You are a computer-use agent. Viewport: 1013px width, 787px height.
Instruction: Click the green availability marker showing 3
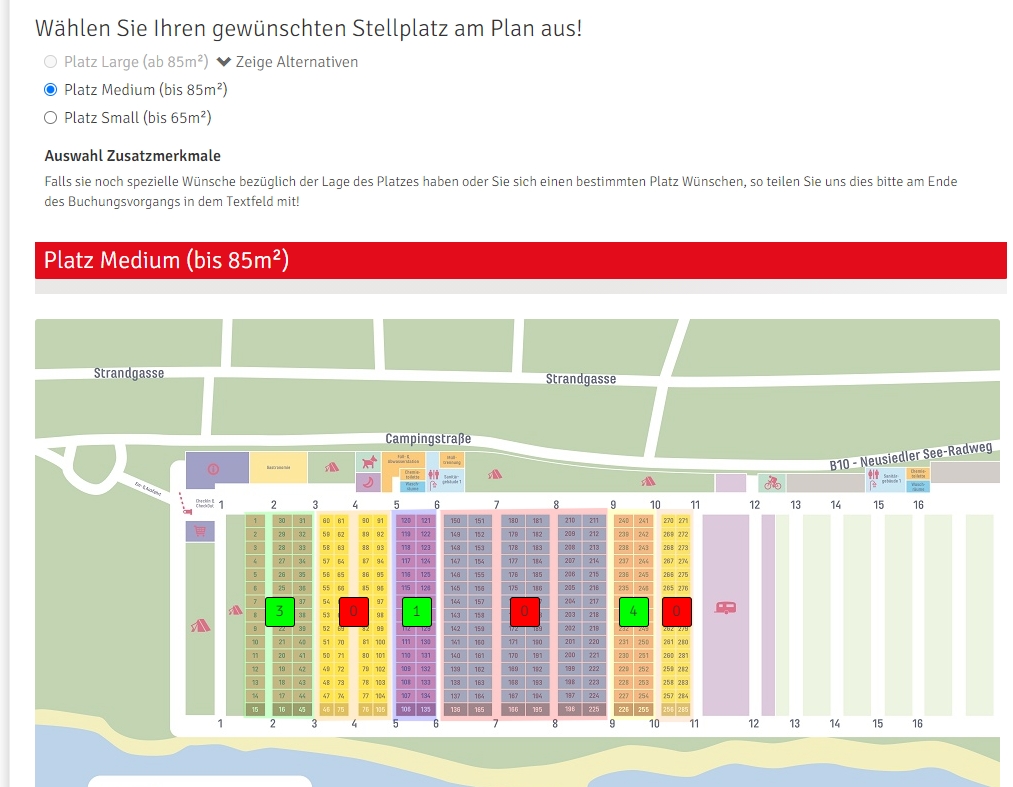tap(280, 611)
